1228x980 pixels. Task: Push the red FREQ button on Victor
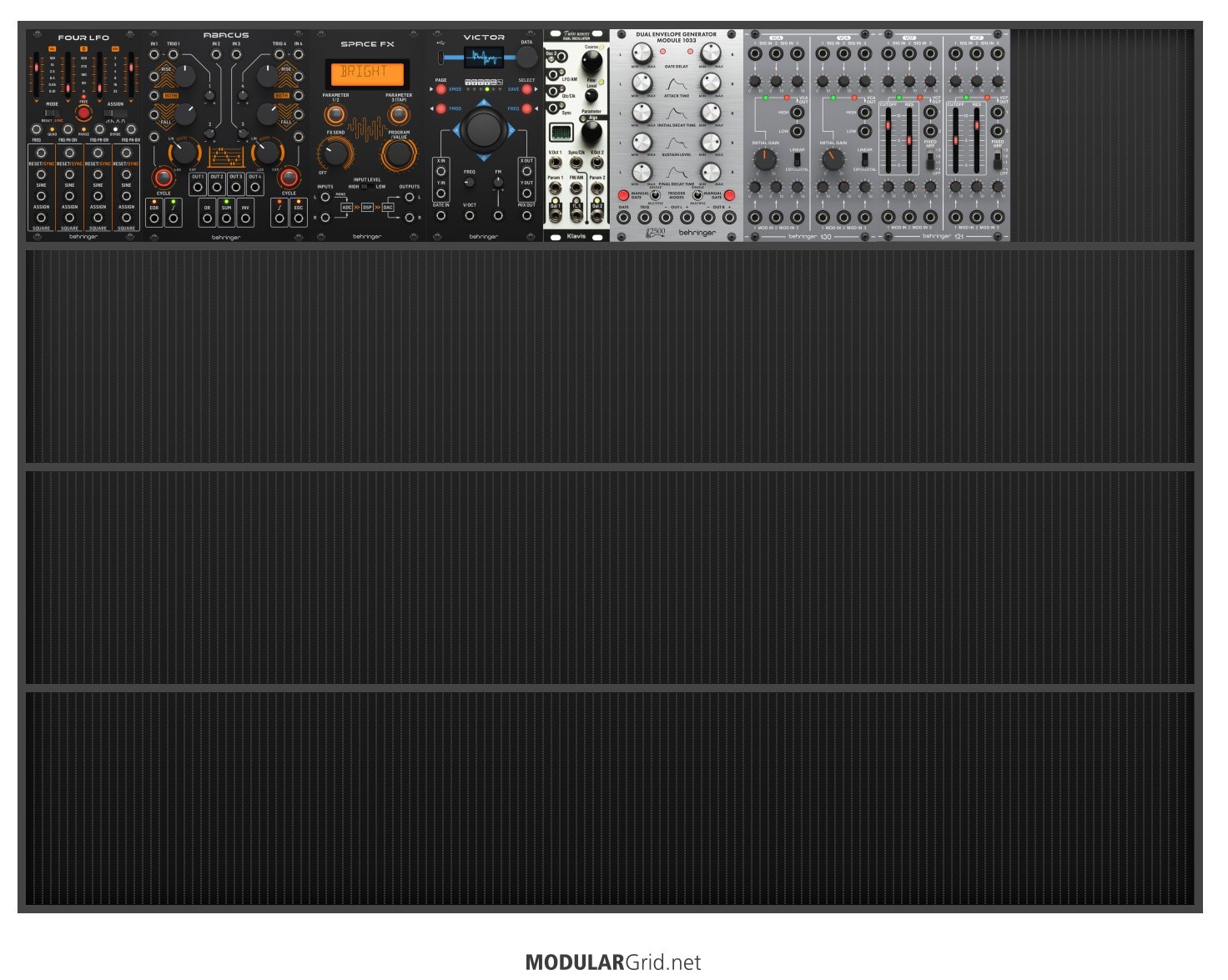pyautogui.click(x=526, y=108)
